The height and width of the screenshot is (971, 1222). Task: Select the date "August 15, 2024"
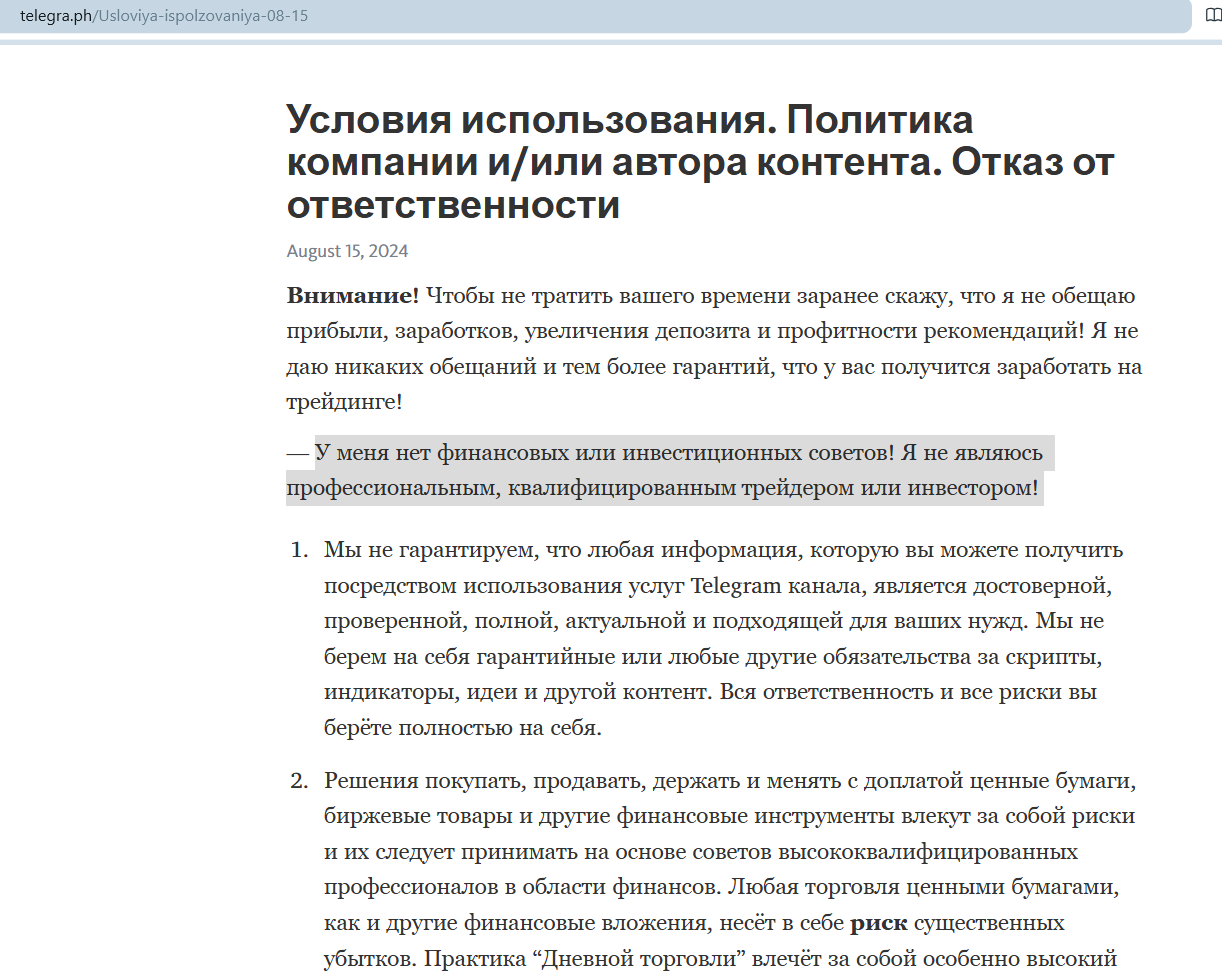[x=347, y=251]
